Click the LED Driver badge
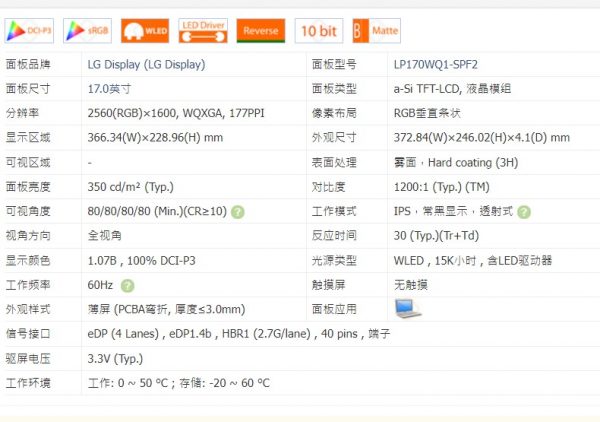This screenshot has height=422, width=600. [x=203, y=31]
